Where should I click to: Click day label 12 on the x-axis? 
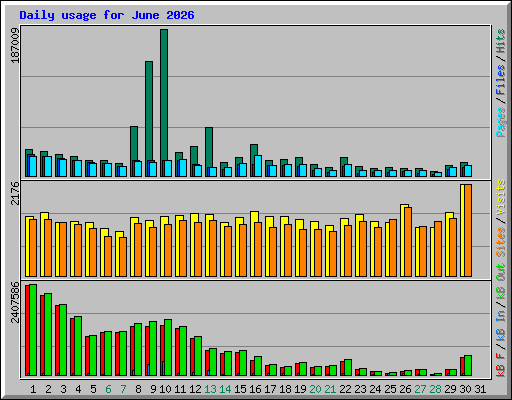195,389
